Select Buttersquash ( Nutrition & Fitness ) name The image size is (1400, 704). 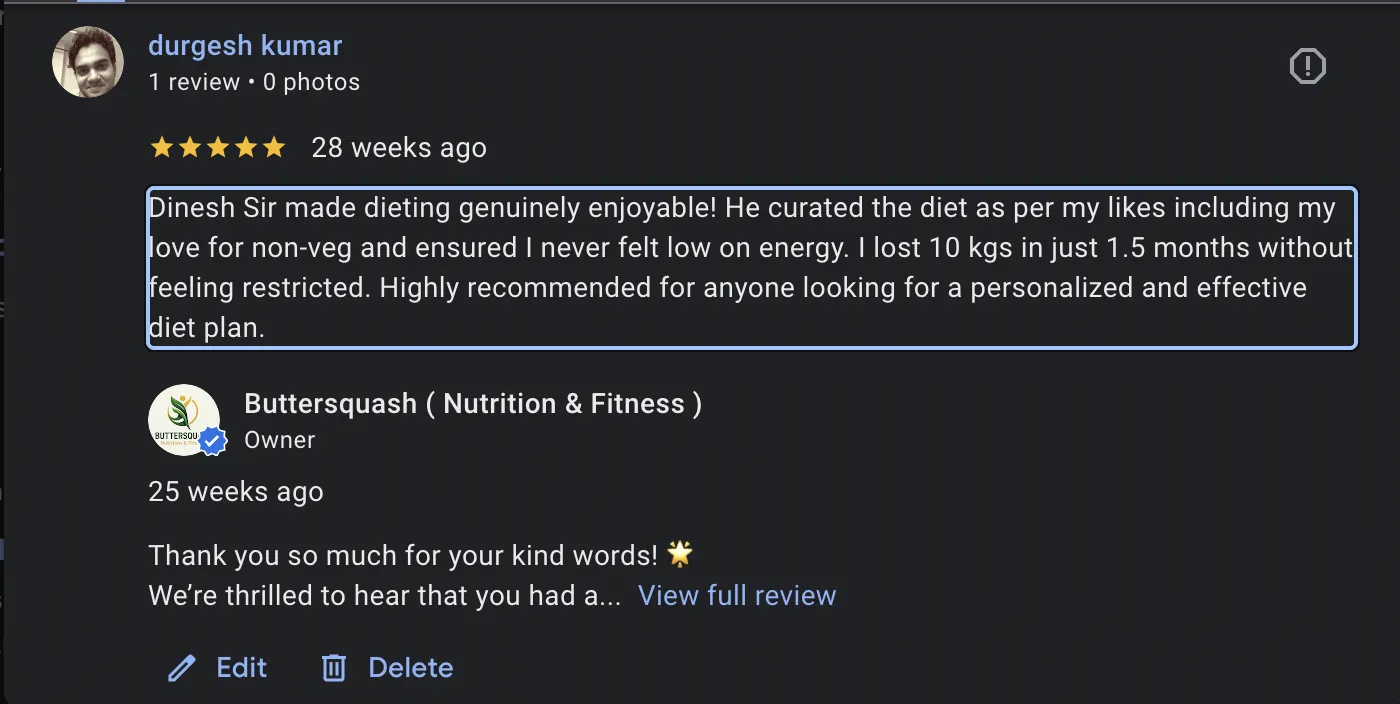473,404
